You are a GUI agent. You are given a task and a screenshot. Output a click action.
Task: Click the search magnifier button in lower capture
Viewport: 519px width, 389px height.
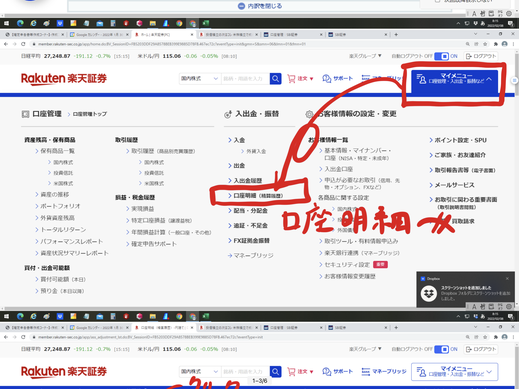point(275,371)
